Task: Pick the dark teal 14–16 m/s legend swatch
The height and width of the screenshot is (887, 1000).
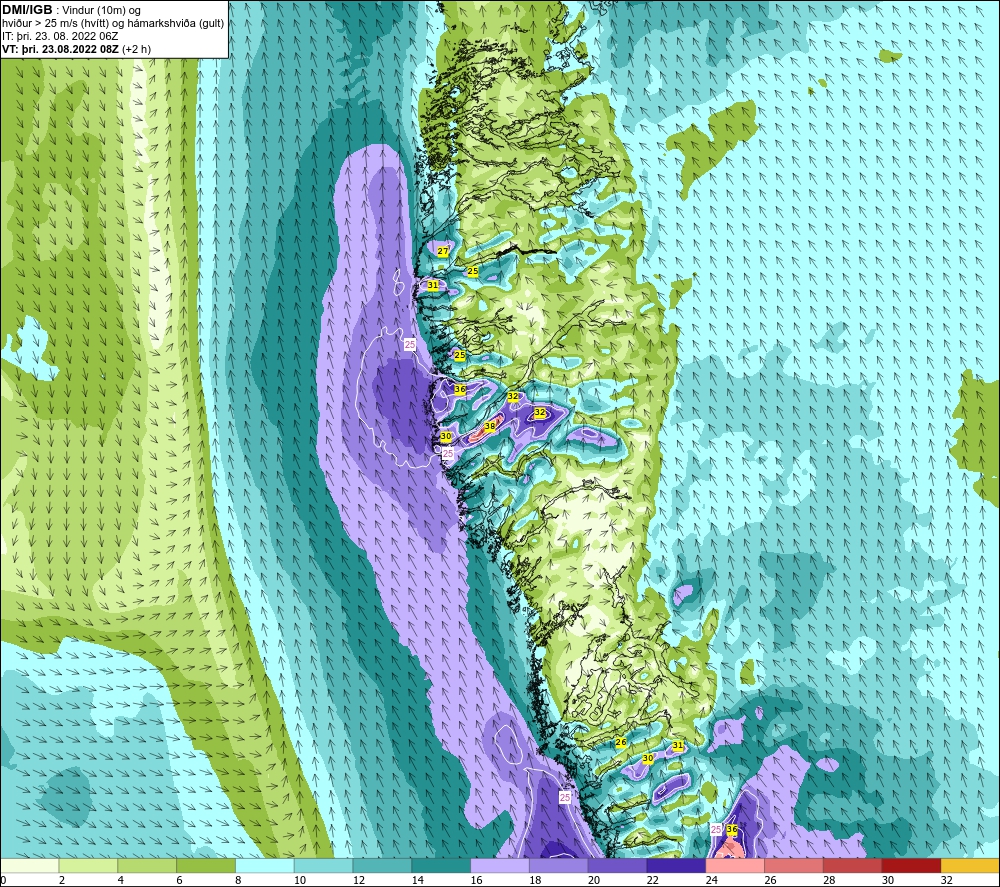Action: coord(441,865)
